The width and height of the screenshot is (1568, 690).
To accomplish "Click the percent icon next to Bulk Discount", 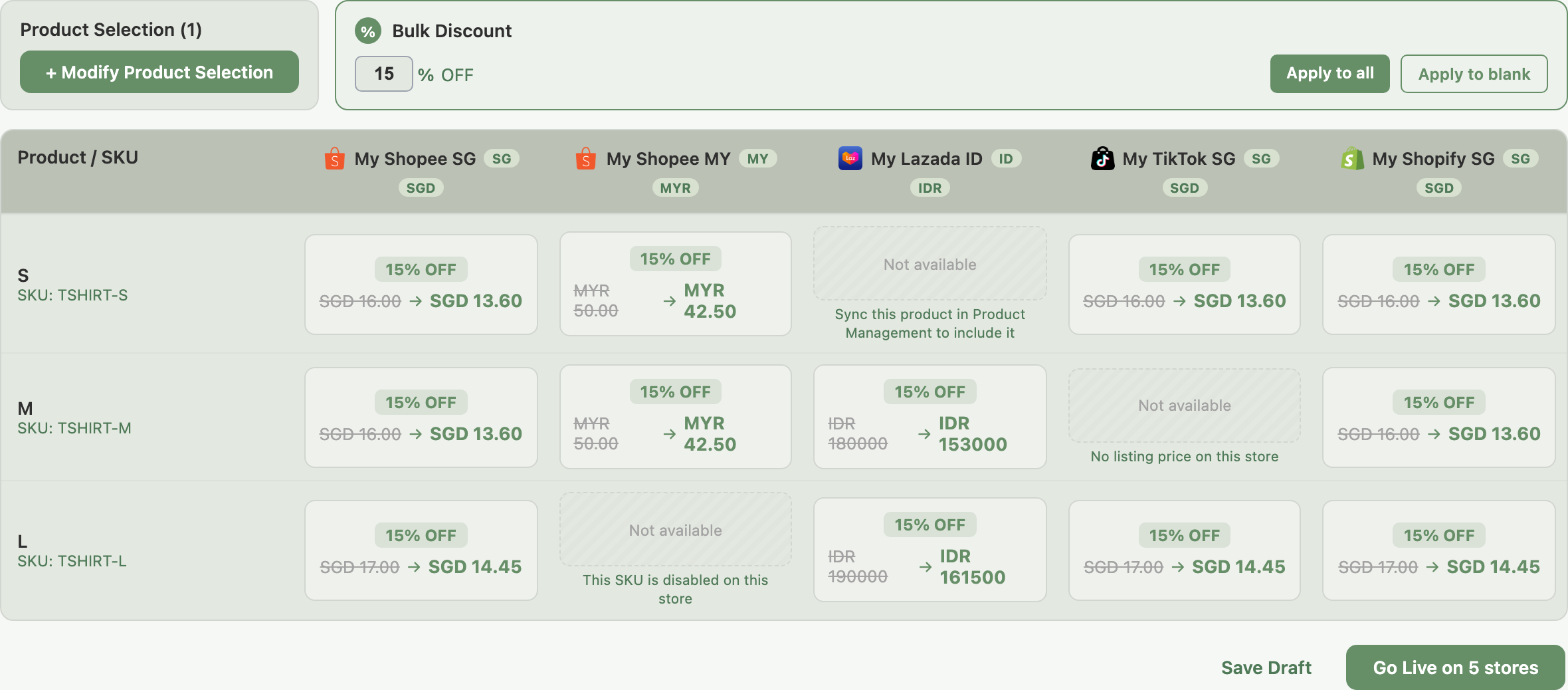I will pyautogui.click(x=368, y=31).
